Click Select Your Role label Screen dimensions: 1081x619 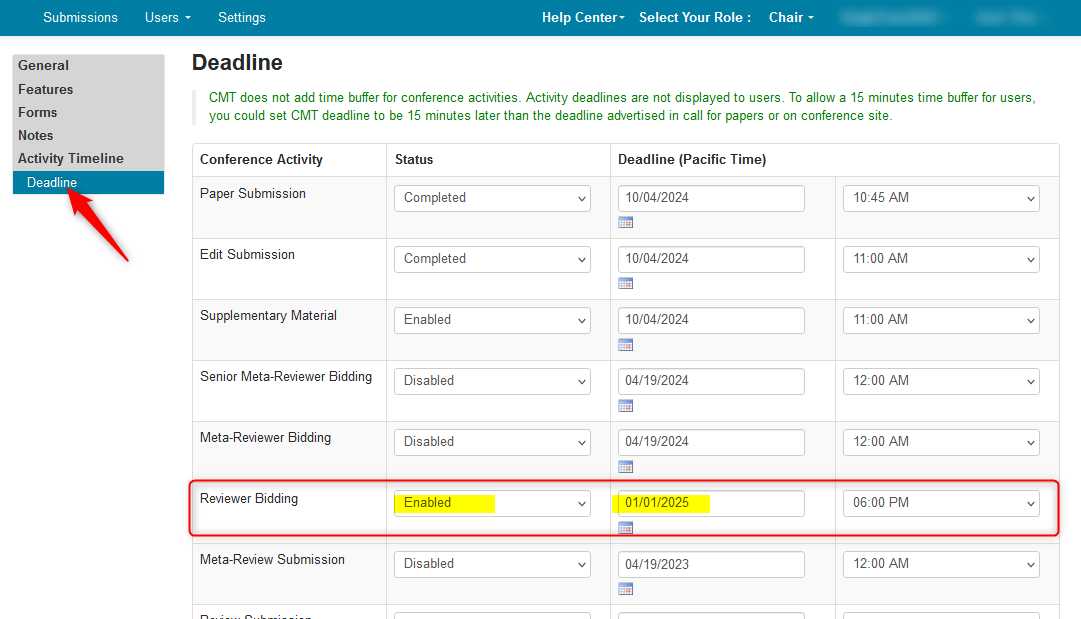[695, 17]
